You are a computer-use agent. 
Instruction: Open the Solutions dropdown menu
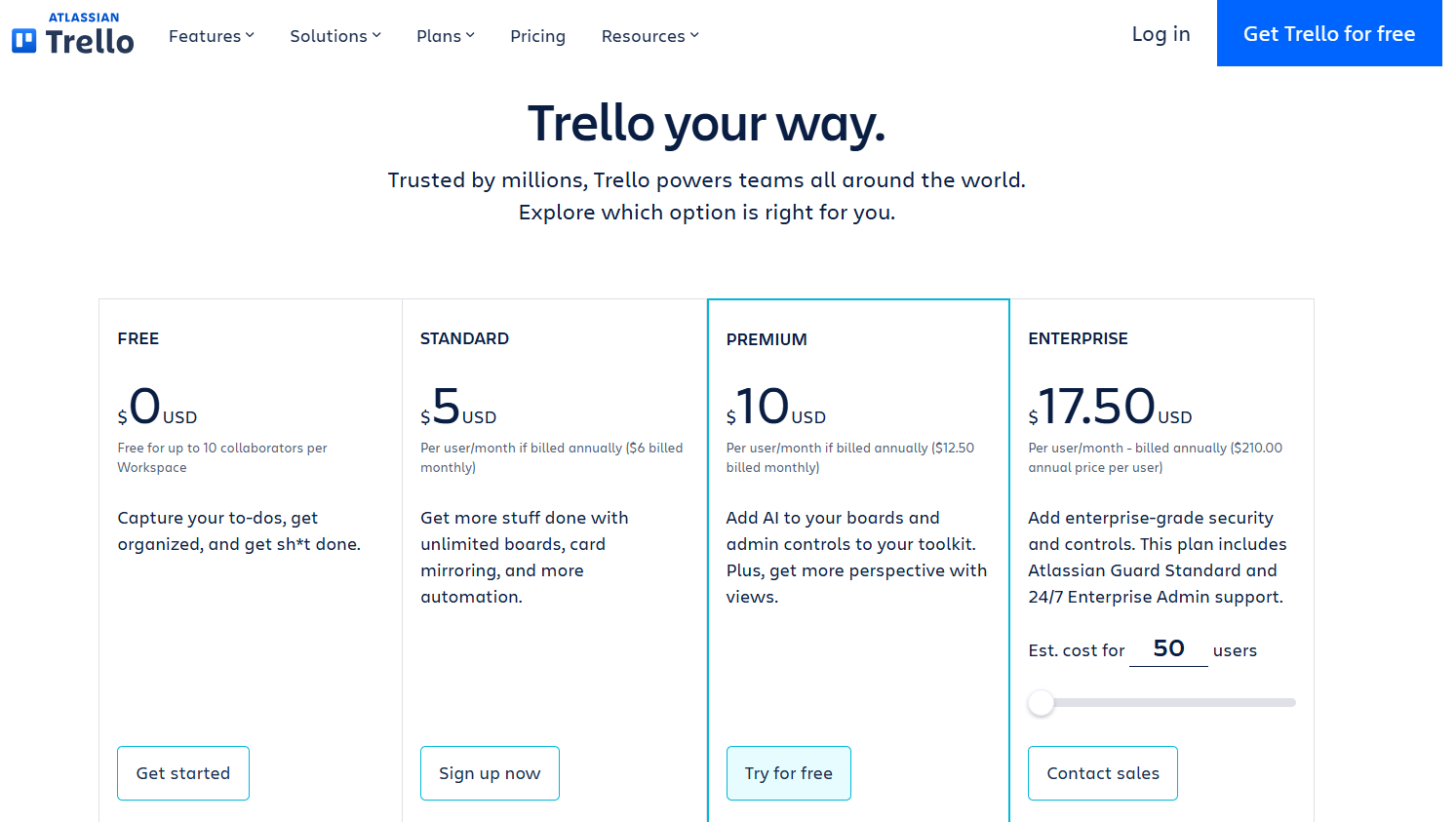(x=334, y=36)
